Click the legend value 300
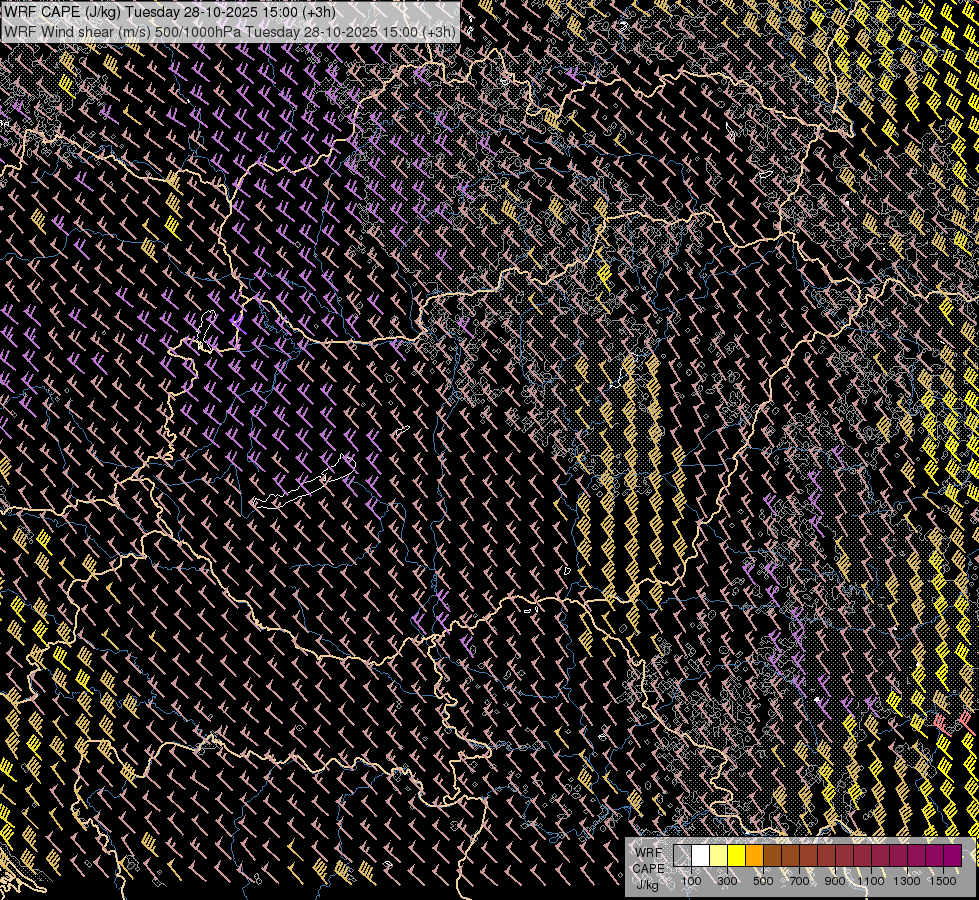 [727, 881]
